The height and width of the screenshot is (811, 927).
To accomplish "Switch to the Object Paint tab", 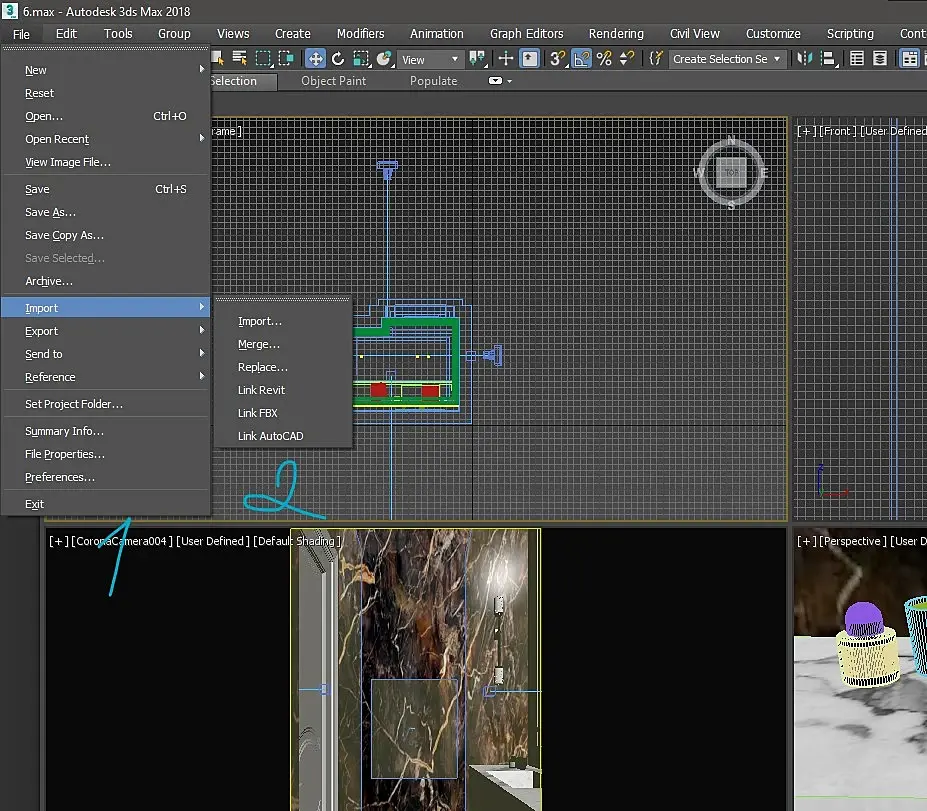I will tap(333, 81).
